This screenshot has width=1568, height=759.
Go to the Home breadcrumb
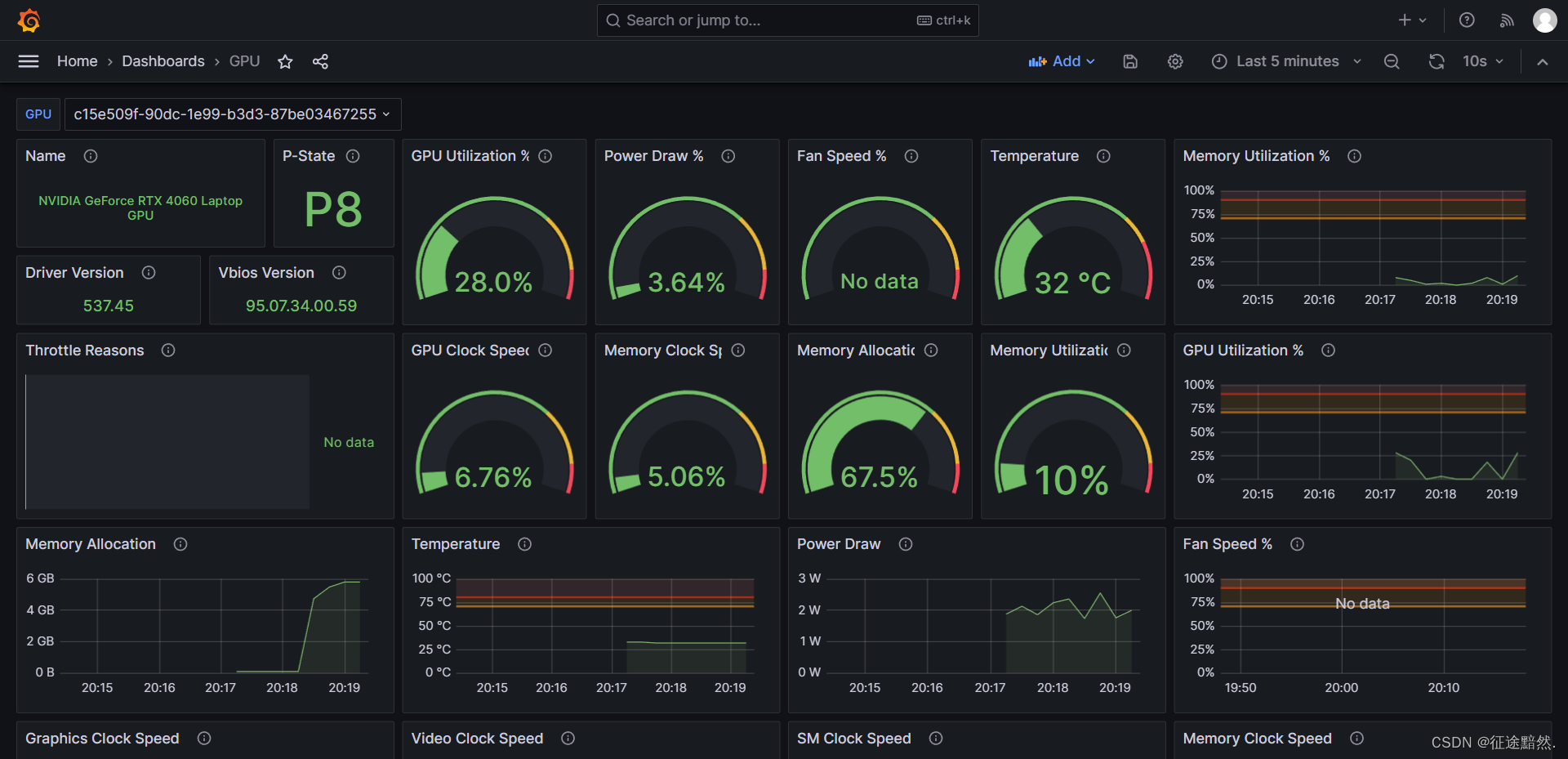point(77,61)
